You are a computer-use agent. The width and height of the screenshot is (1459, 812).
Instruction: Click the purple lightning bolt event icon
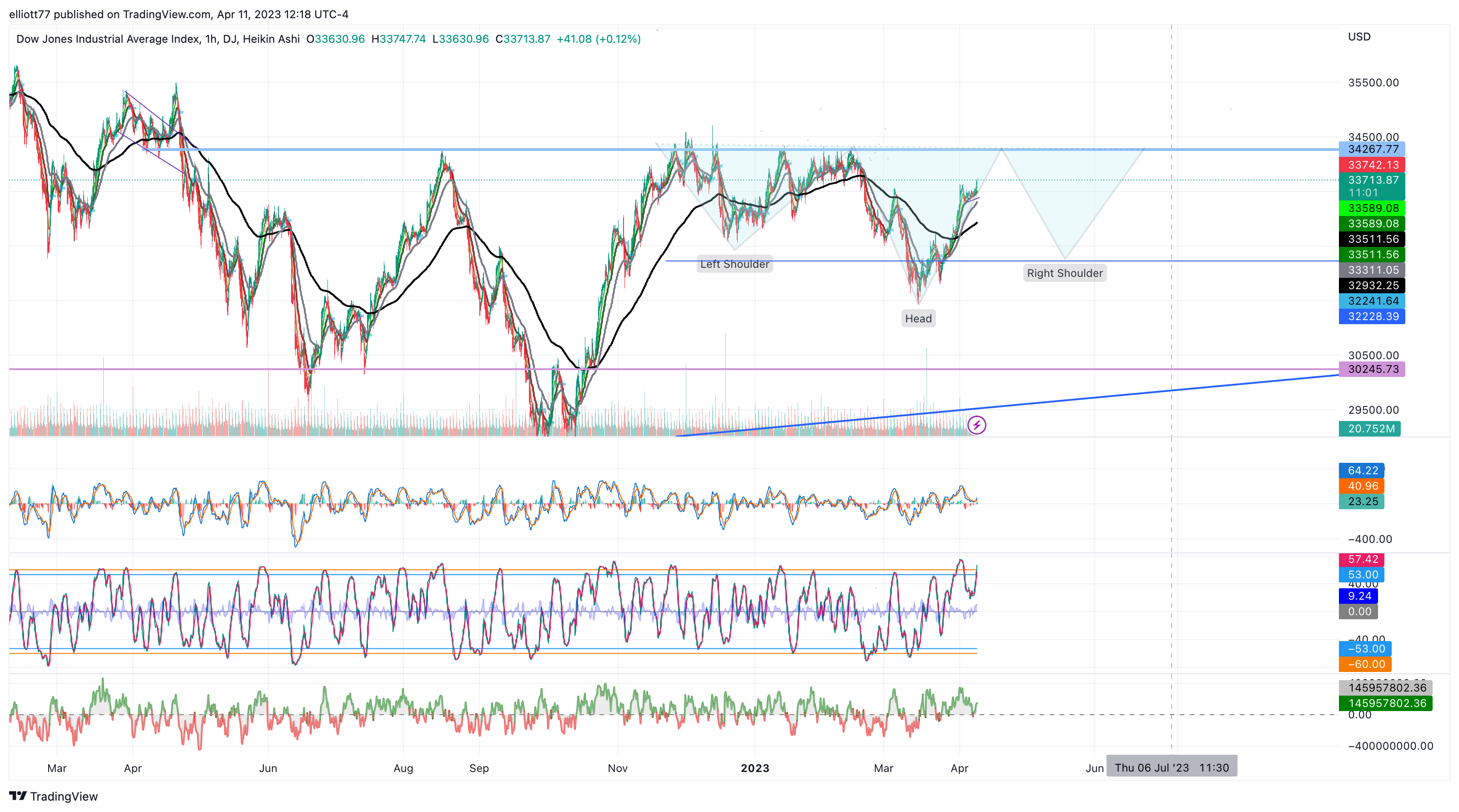click(976, 425)
